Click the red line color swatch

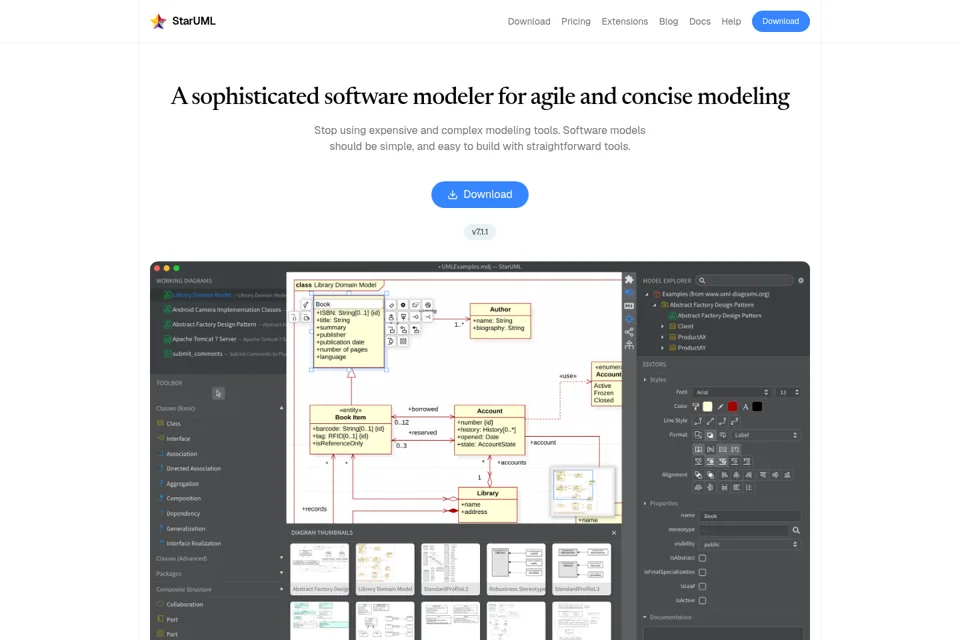732,407
